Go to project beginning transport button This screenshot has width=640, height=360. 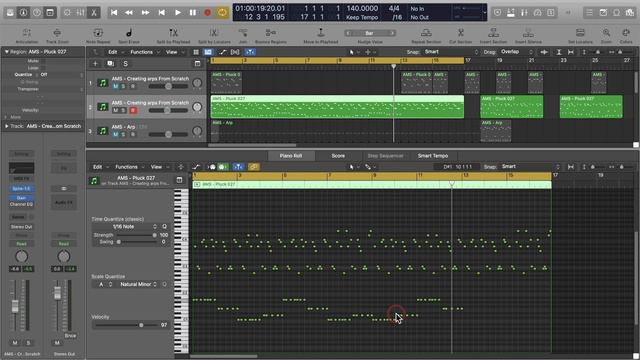coord(114,13)
